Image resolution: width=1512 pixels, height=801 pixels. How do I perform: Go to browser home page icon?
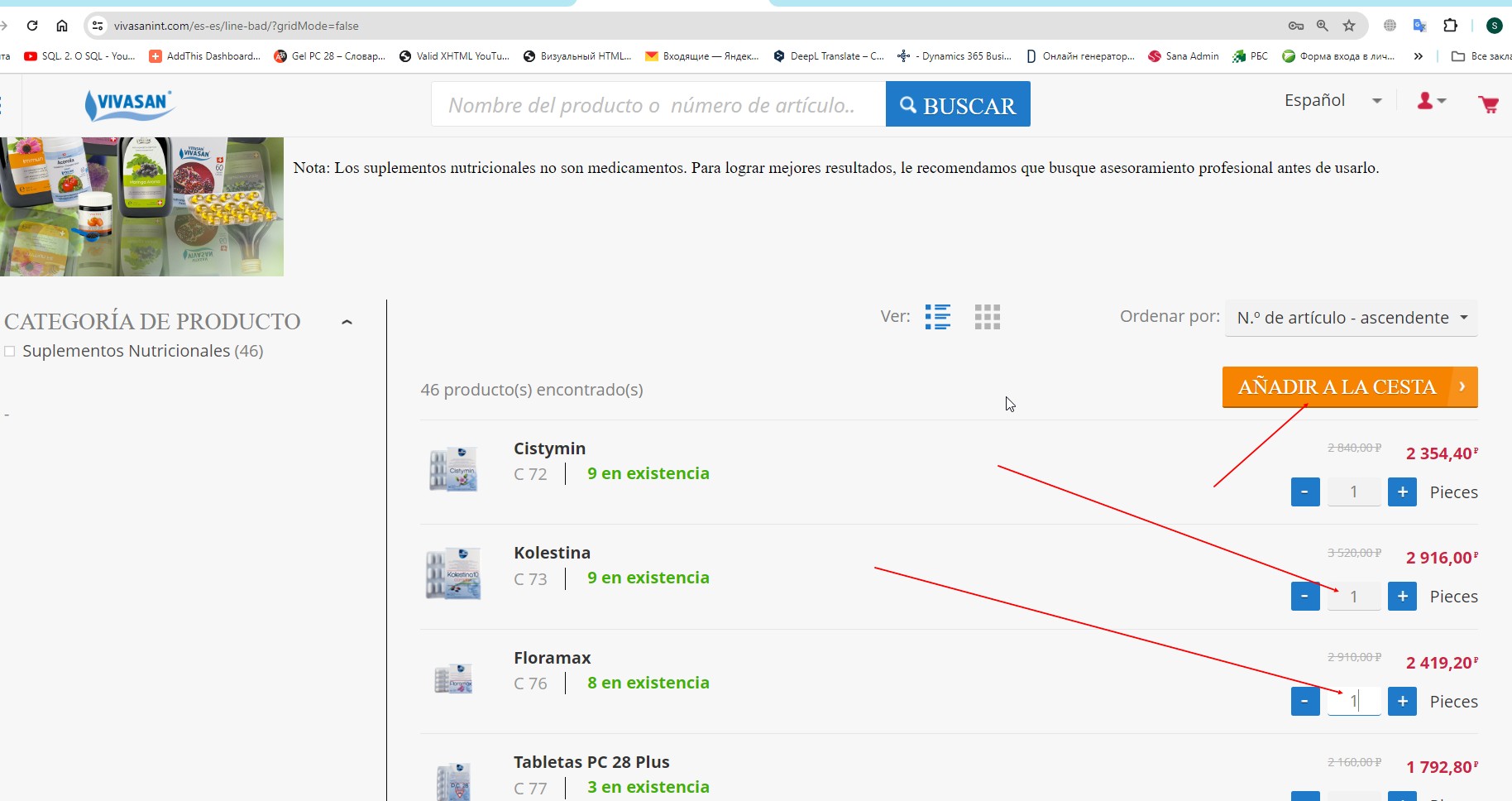(62, 26)
